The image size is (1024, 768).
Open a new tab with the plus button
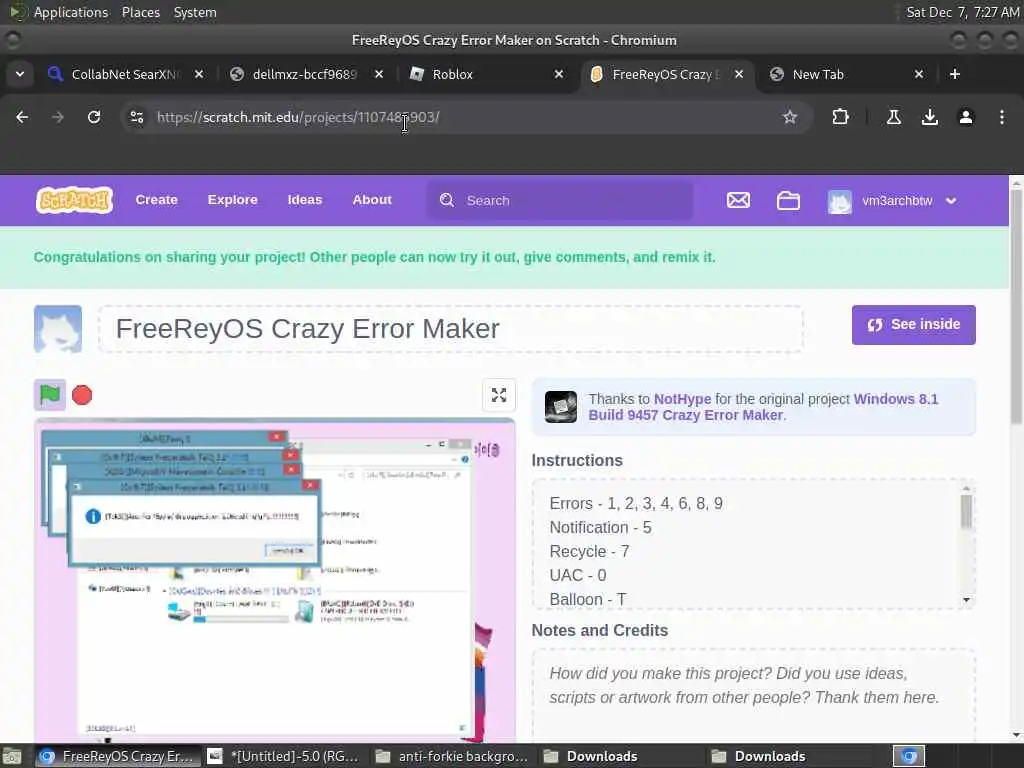pyautogui.click(x=955, y=74)
